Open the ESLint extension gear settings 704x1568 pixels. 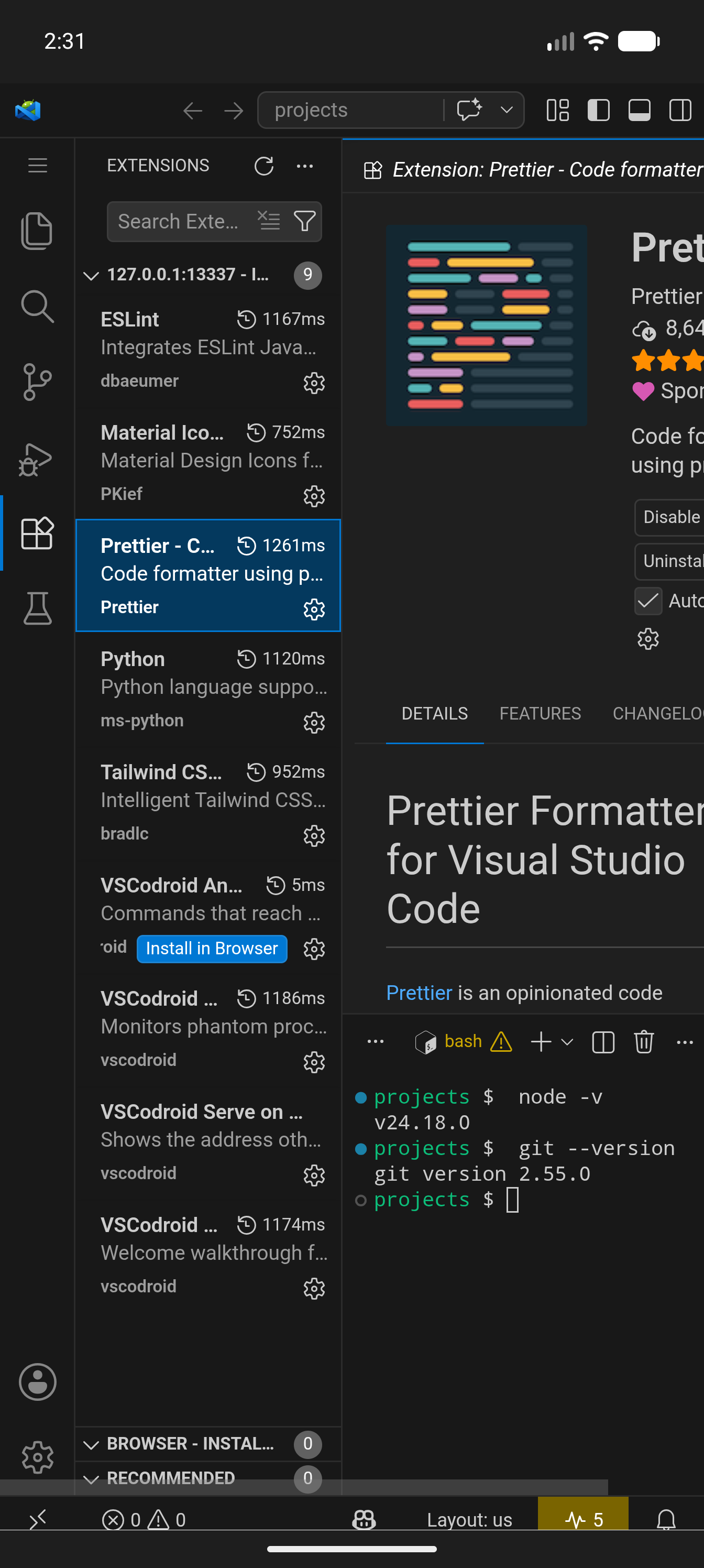314,383
